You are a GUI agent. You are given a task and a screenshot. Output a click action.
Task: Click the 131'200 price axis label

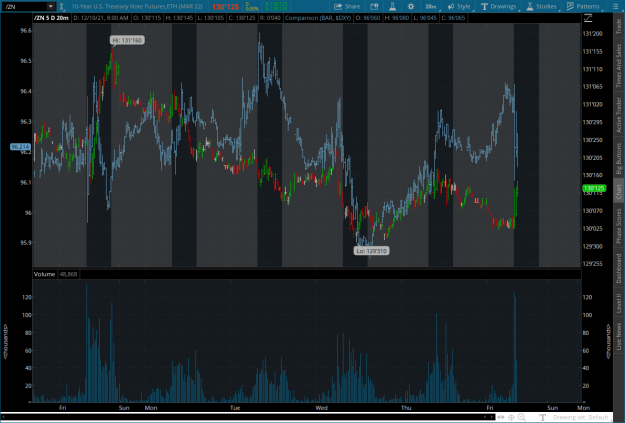click(x=593, y=33)
